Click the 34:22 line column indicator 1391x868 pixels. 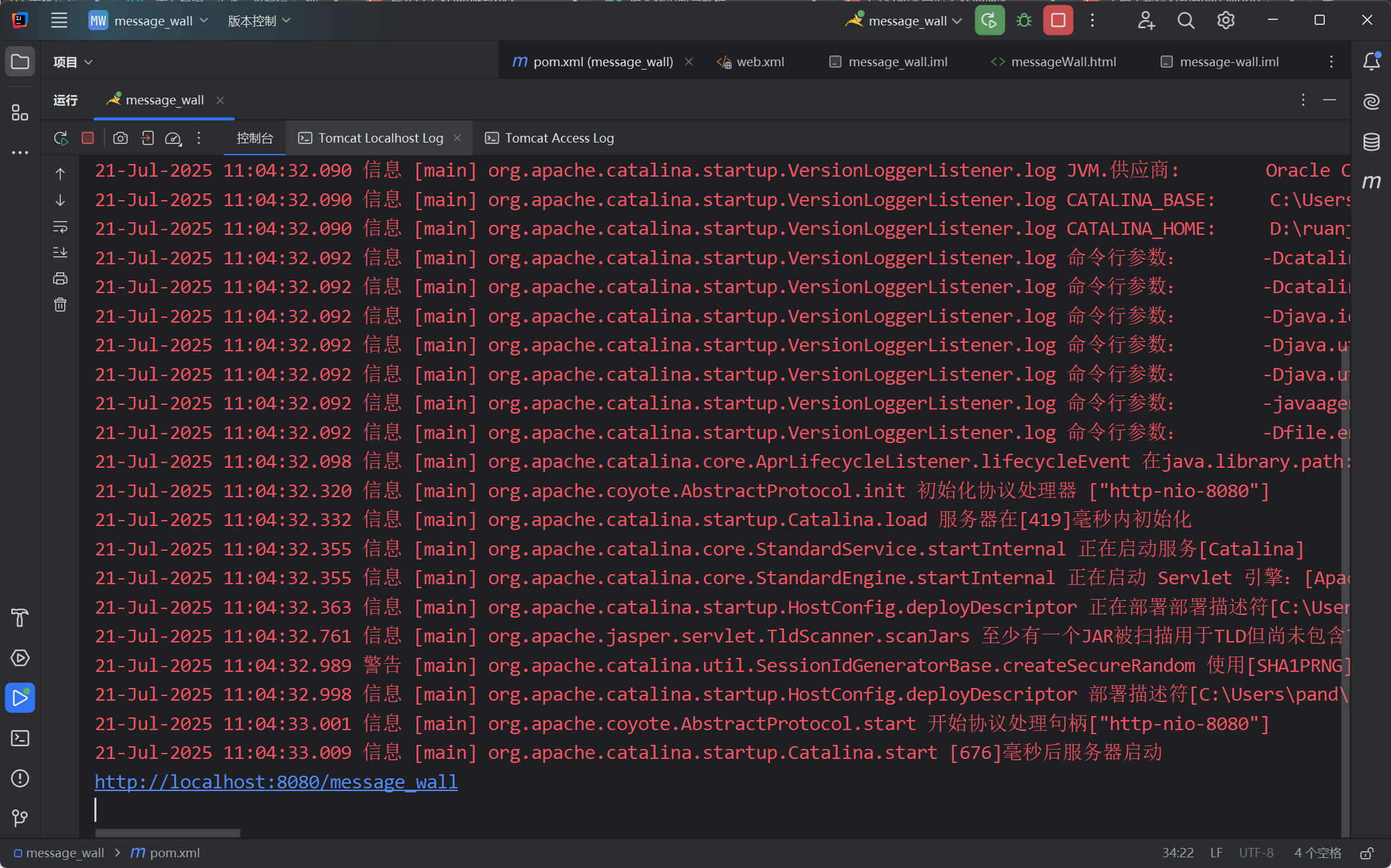[x=1178, y=853]
